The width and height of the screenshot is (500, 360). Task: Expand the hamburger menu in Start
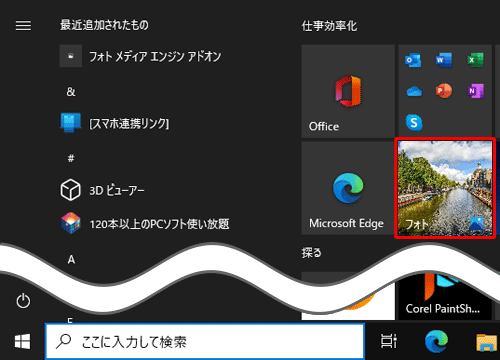(x=23, y=26)
